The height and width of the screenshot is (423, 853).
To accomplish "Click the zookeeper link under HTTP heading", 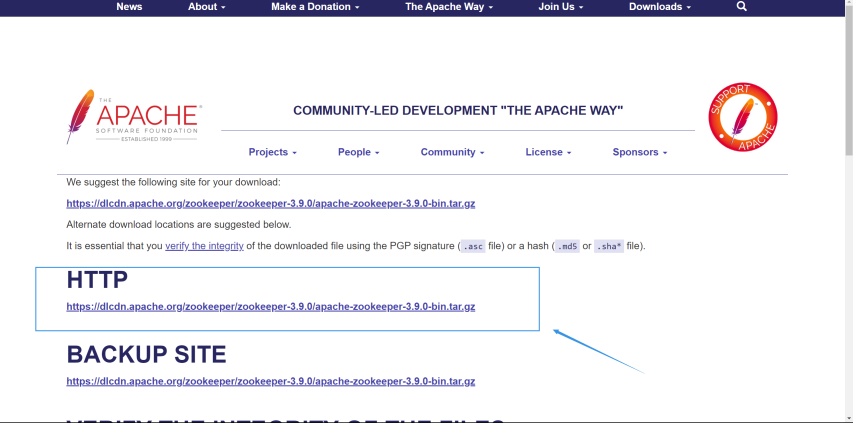I will (271, 307).
